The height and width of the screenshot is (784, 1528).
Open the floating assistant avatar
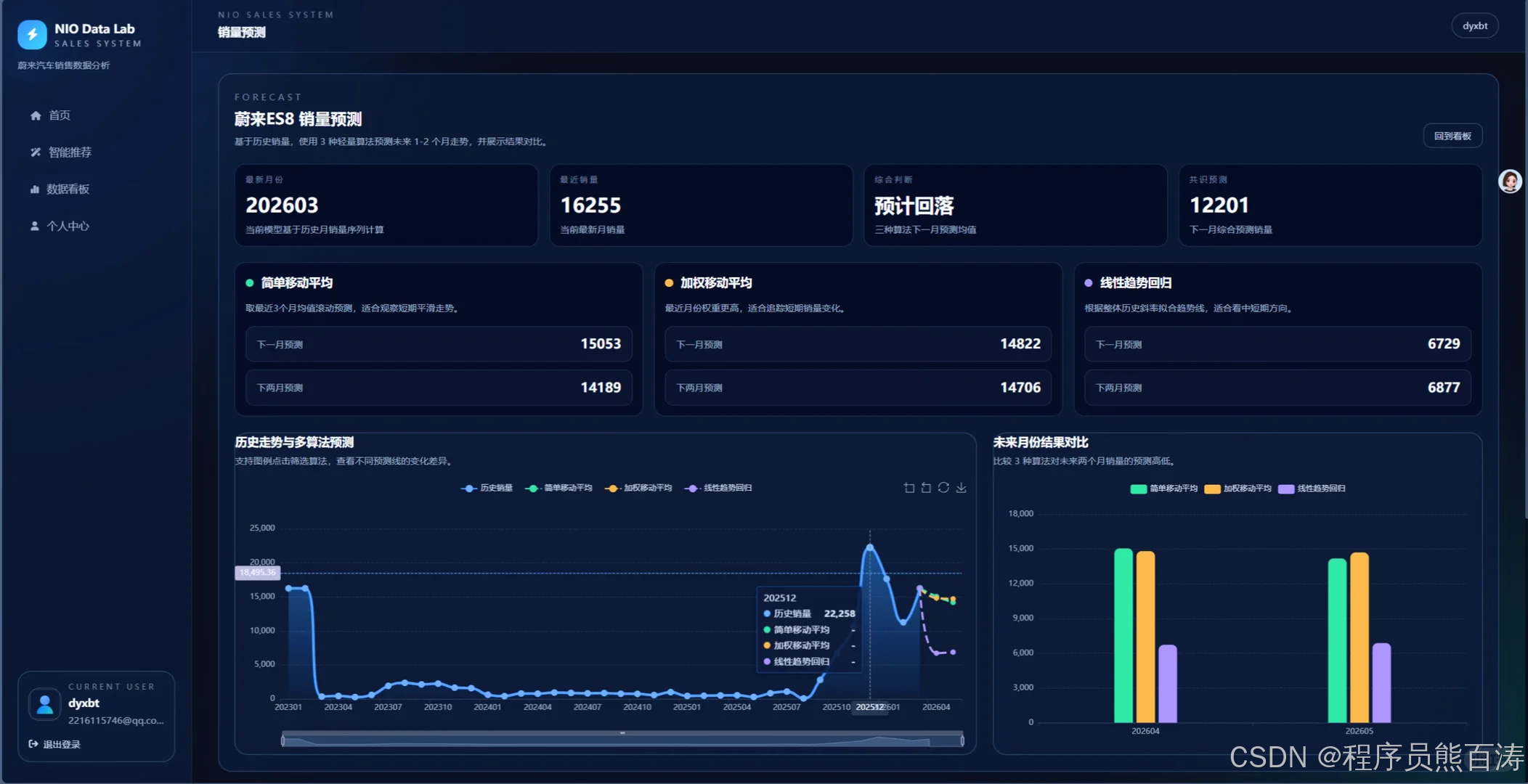pyautogui.click(x=1511, y=181)
